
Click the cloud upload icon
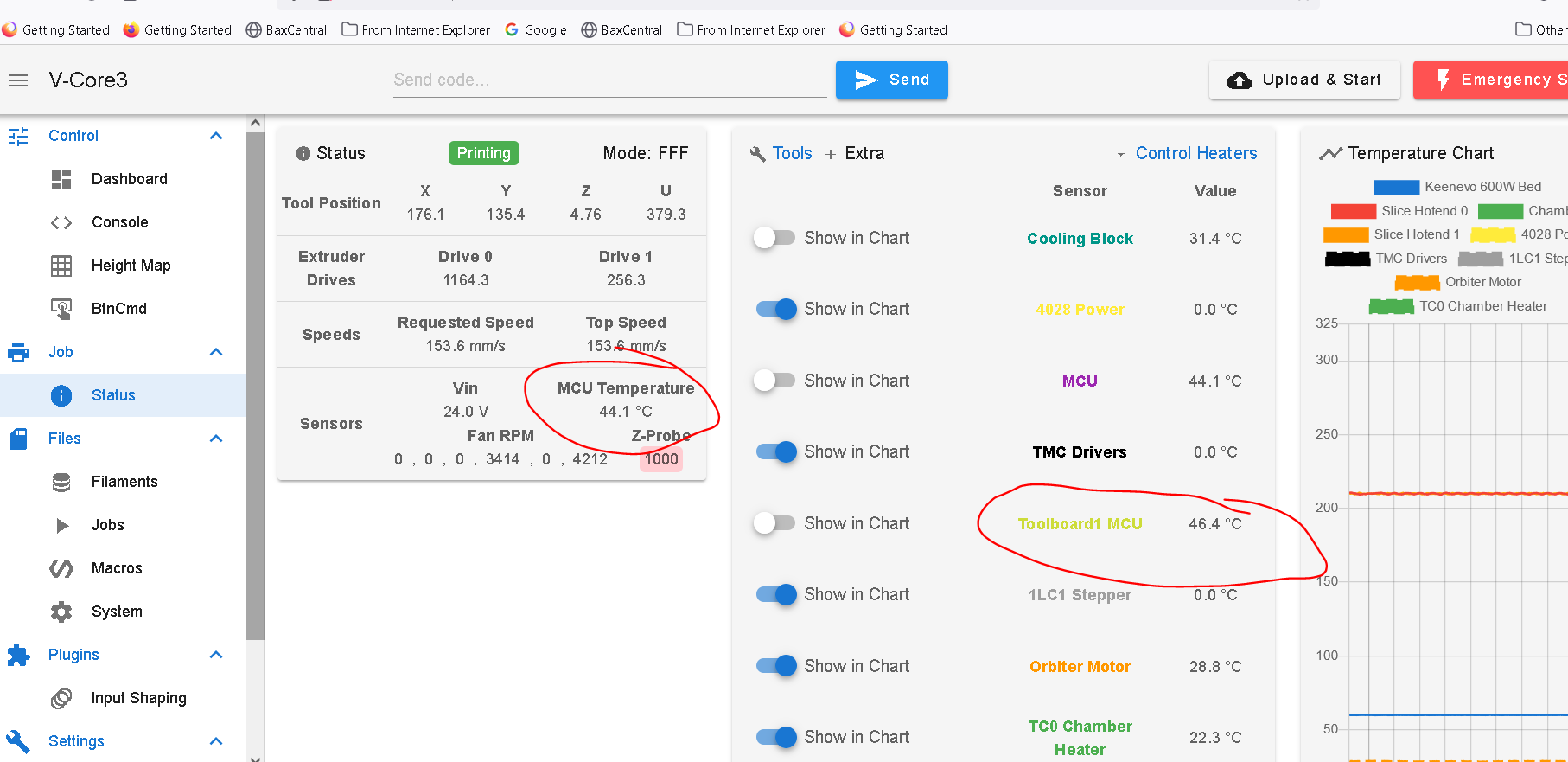pyautogui.click(x=1240, y=80)
